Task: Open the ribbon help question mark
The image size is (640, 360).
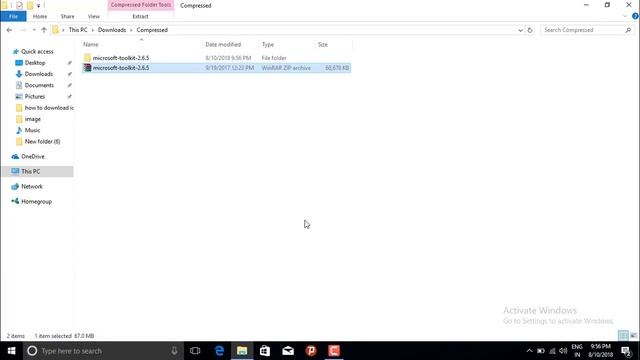Action: click(635, 16)
